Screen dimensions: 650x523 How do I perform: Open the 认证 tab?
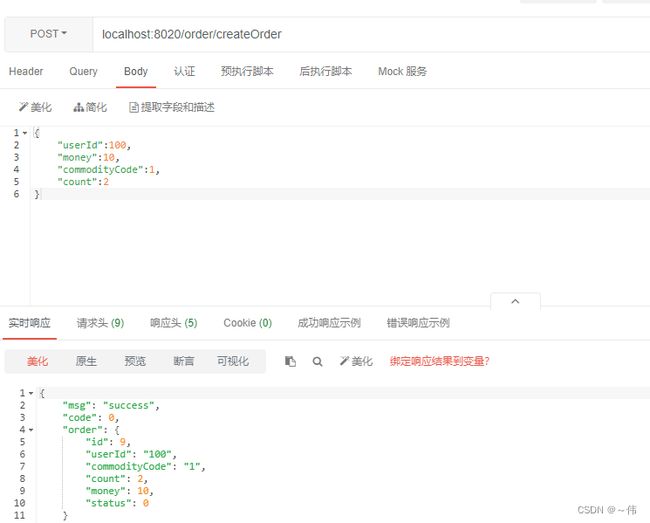pyautogui.click(x=184, y=71)
